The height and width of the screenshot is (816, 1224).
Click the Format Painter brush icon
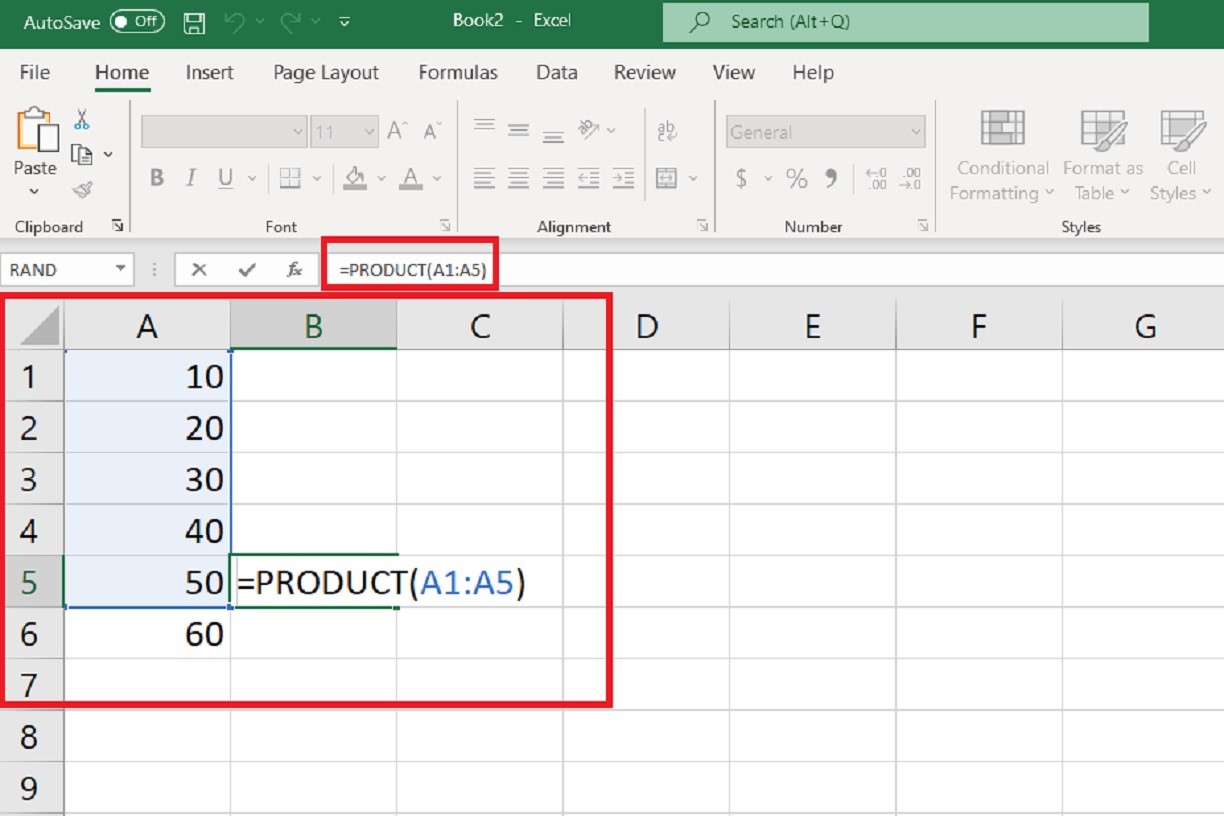click(82, 189)
